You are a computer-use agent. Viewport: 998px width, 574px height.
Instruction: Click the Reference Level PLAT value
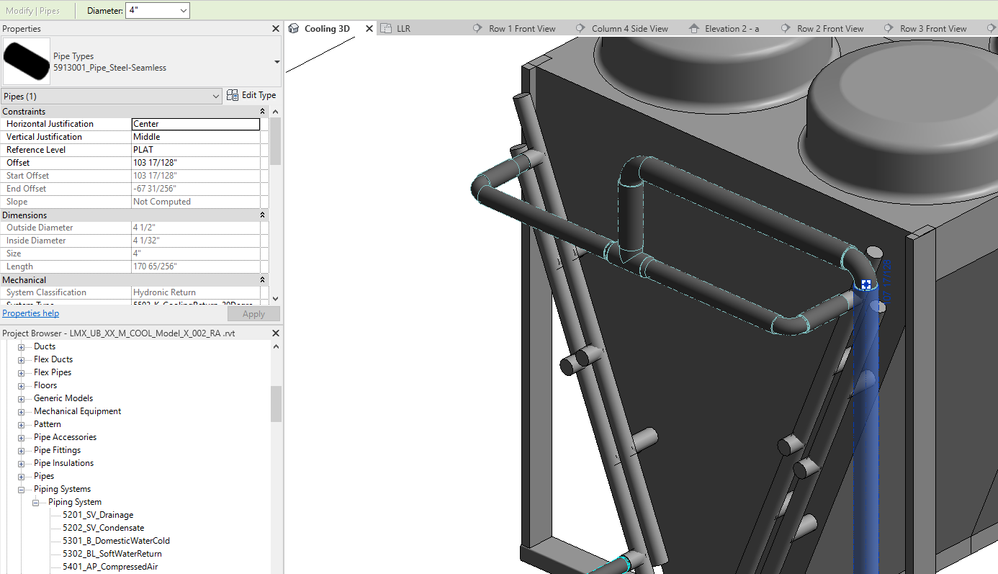tap(195, 150)
